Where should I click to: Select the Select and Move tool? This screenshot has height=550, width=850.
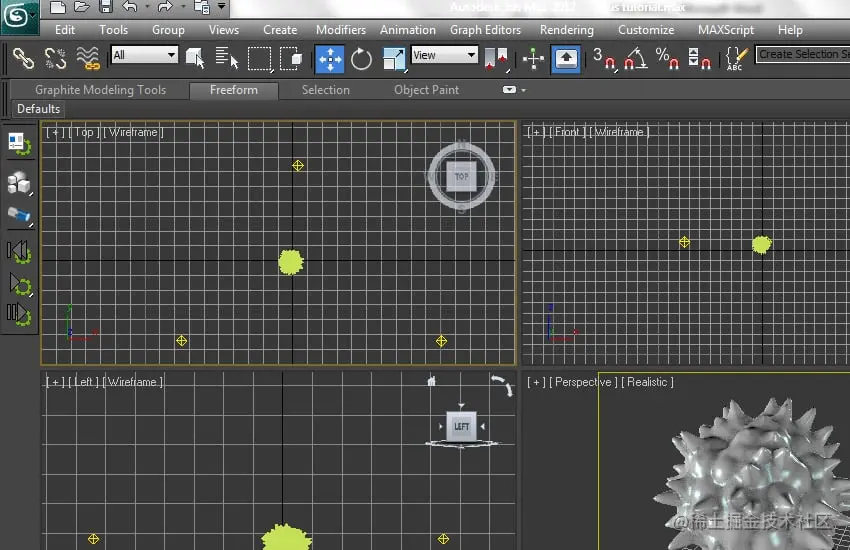(x=330, y=59)
